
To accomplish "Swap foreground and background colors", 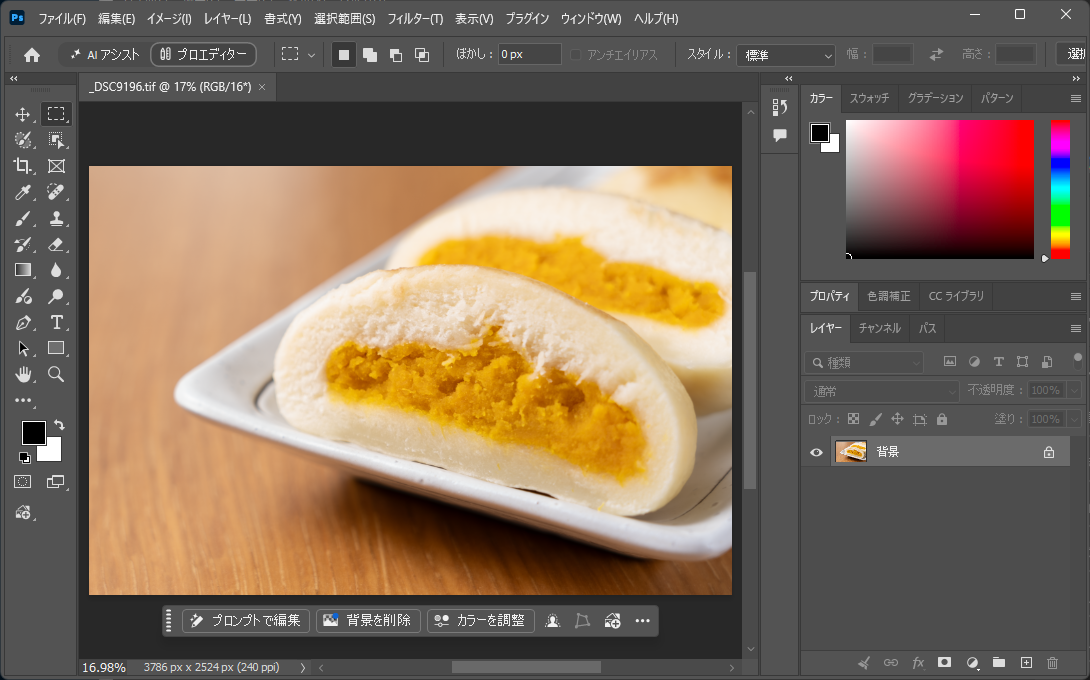I will pyautogui.click(x=59, y=425).
